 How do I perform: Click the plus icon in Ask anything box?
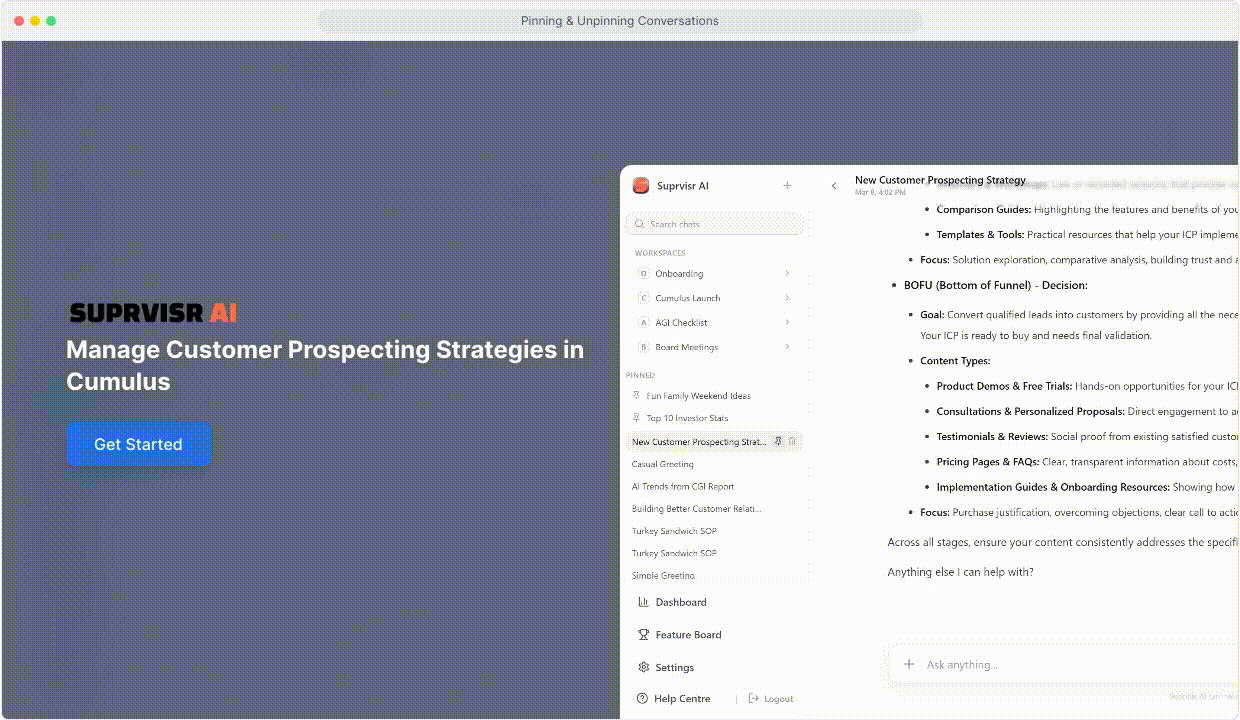(909, 664)
